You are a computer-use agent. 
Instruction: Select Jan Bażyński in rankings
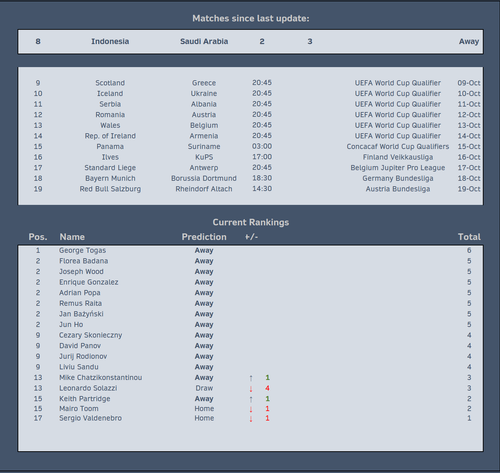click(x=81, y=314)
